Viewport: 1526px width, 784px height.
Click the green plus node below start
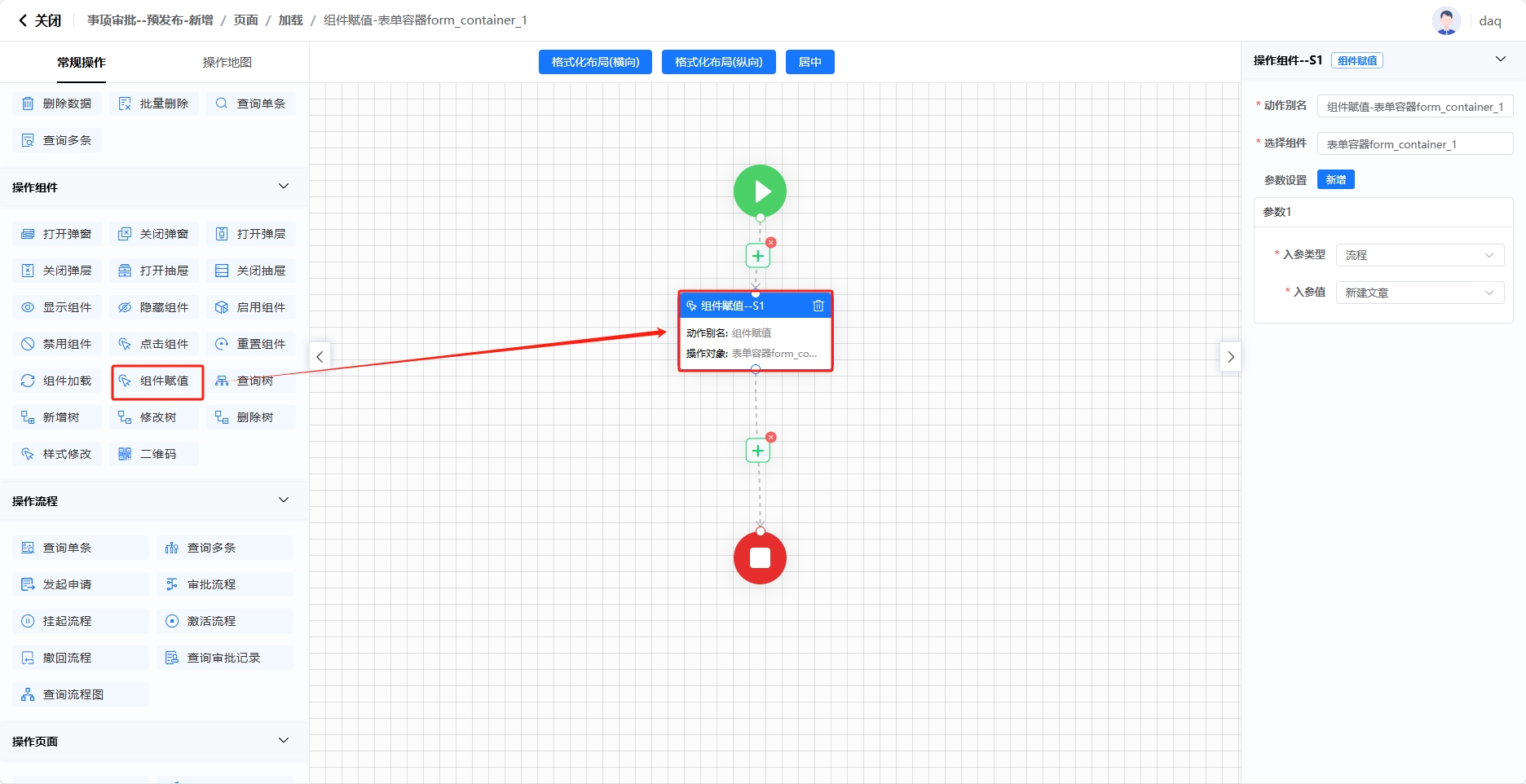757,256
